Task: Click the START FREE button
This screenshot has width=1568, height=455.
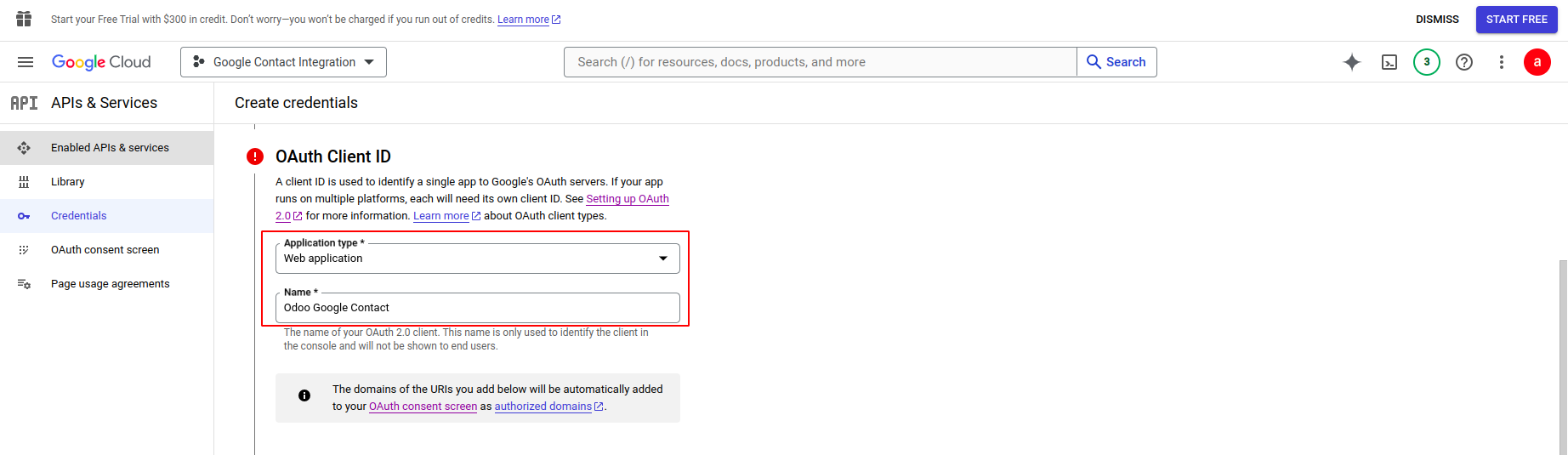Action: coord(1516,20)
